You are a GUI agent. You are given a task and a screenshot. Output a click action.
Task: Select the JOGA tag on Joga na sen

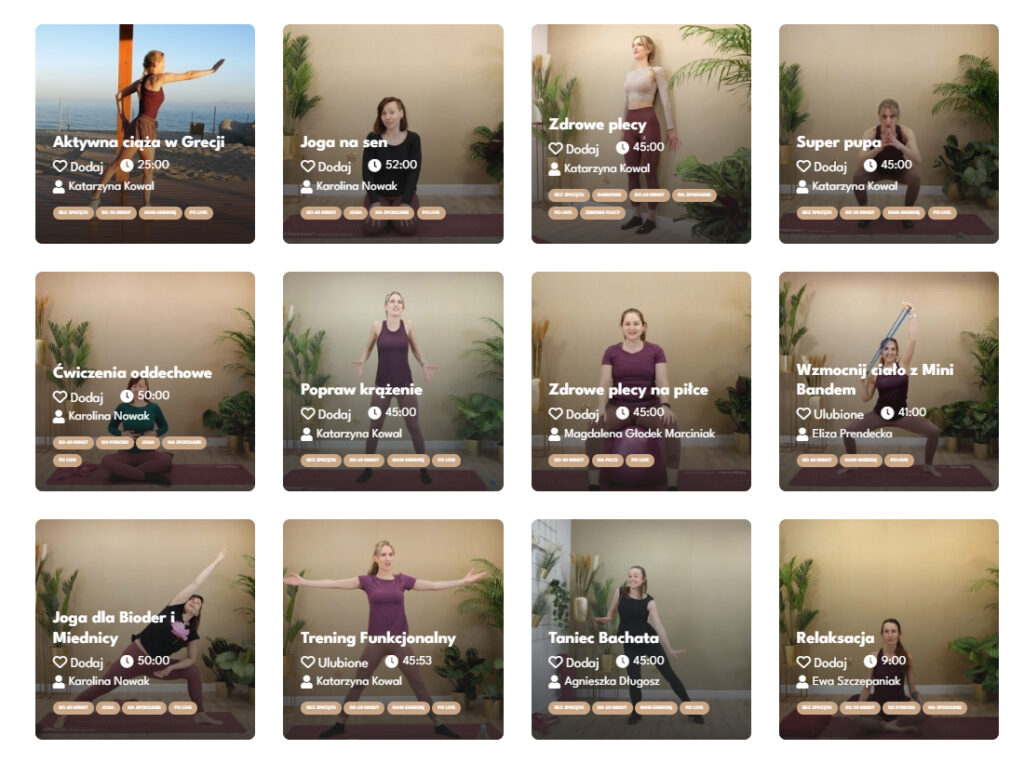(355, 213)
